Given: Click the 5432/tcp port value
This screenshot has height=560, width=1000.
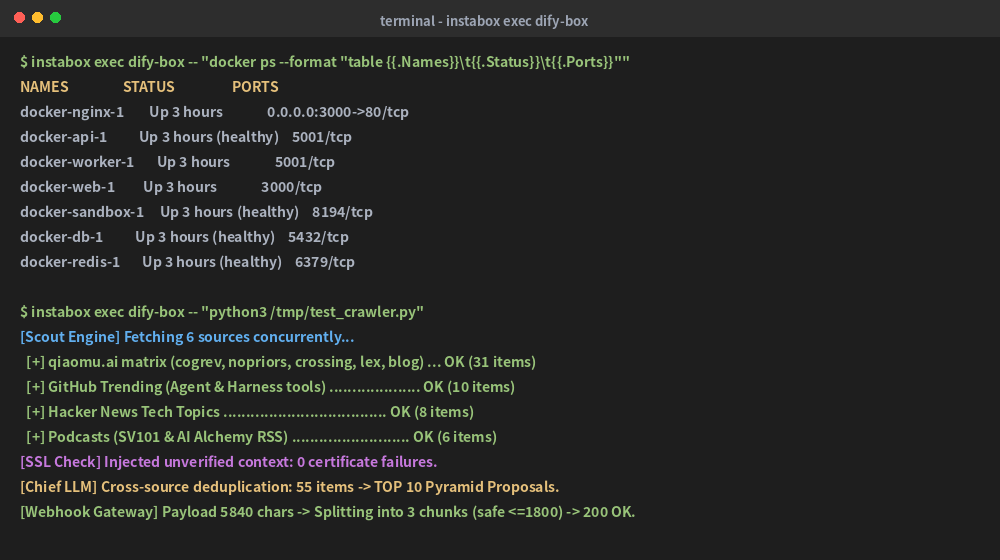Looking at the screenshot, I should [318, 237].
